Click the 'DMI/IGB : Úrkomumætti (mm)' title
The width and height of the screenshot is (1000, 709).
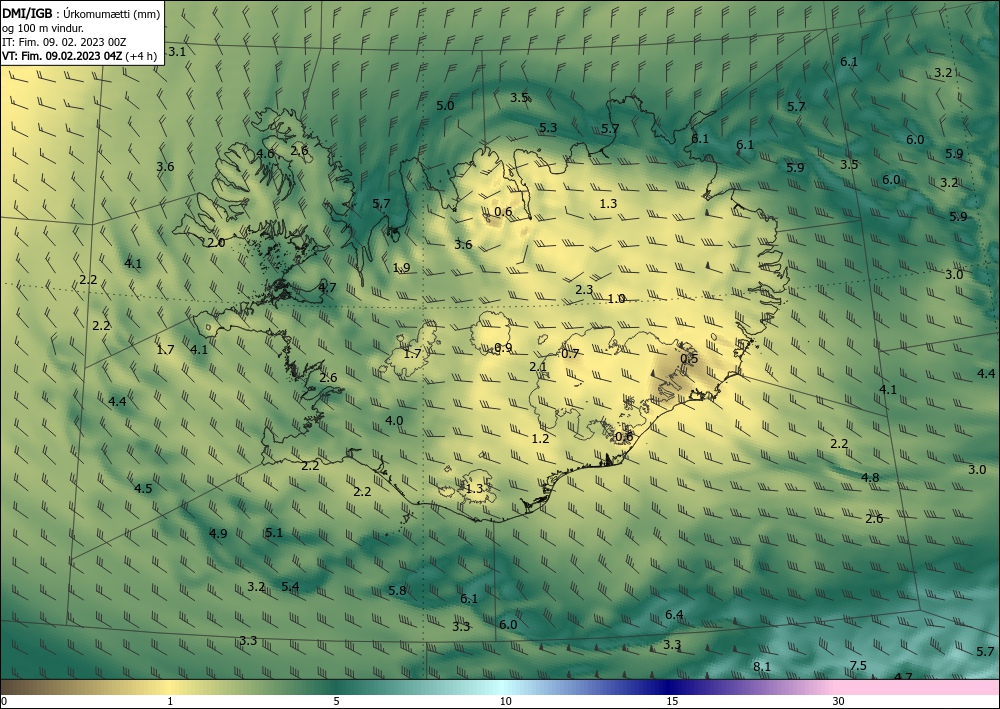(x=81, y=13)
